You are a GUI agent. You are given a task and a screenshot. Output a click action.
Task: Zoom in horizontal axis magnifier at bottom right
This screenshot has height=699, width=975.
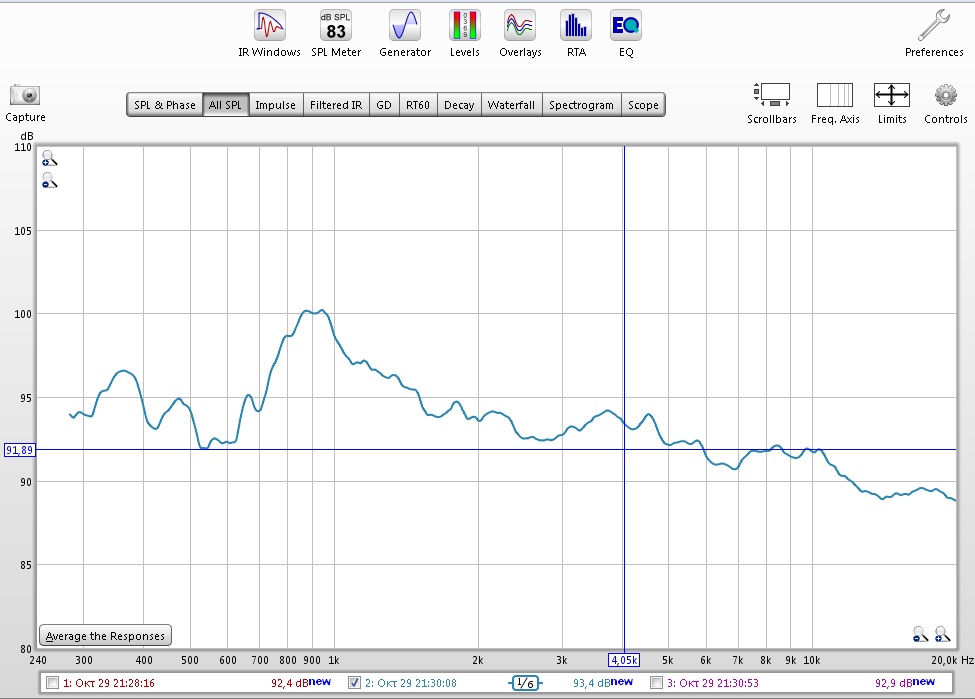click(943, 634)
